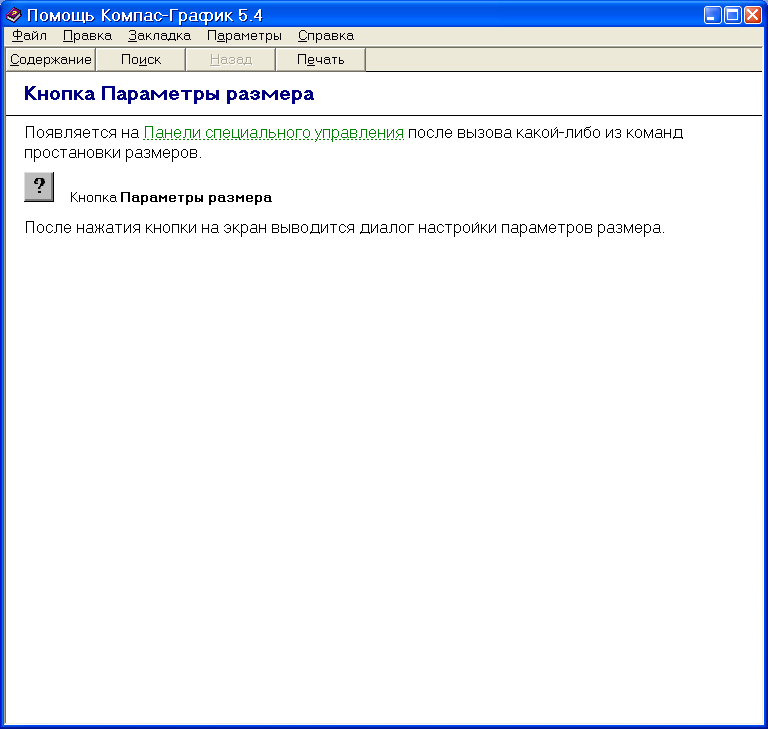Follow the Панели специального управления link

tap(273, 133)
